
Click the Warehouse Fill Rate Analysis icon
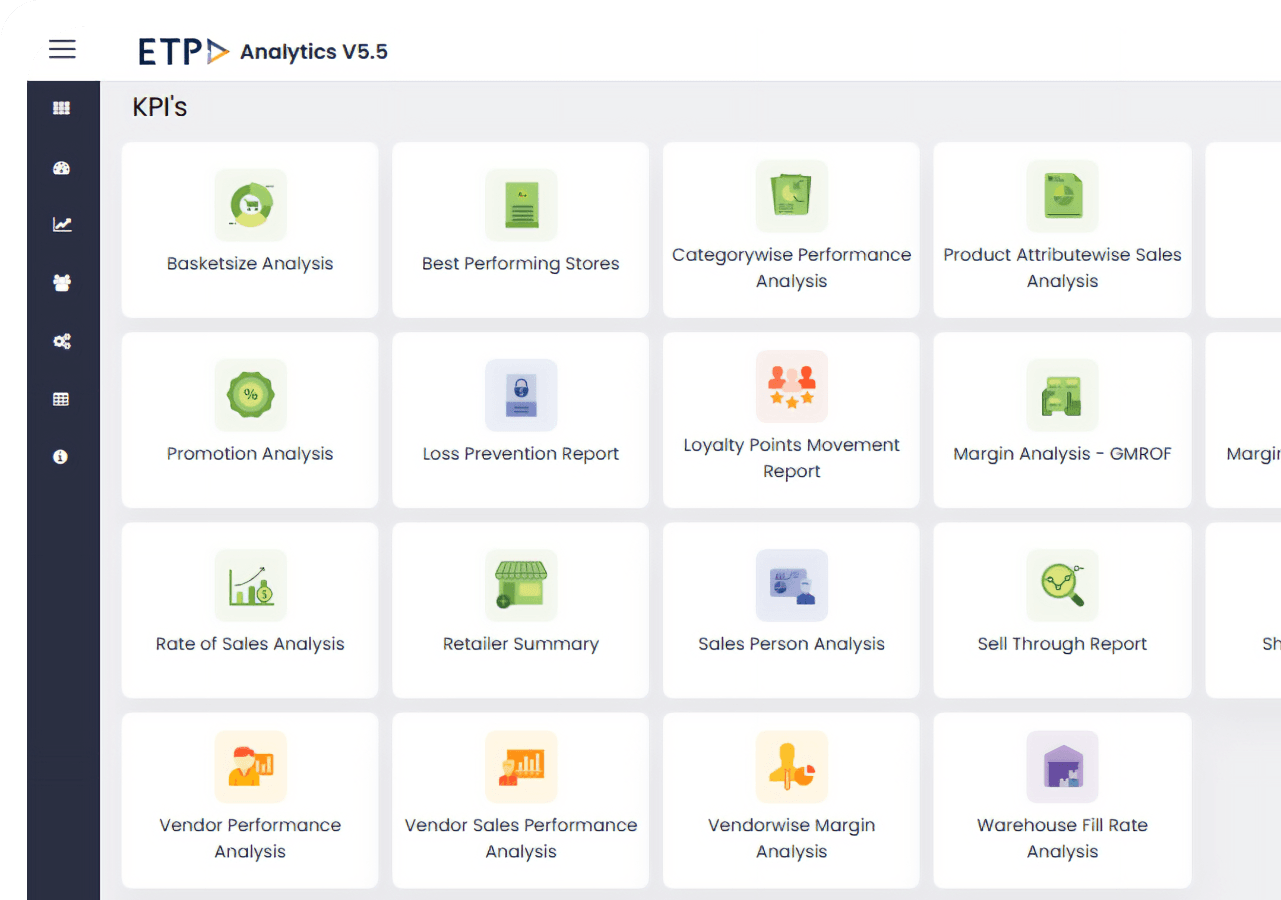coord(1062,767)
